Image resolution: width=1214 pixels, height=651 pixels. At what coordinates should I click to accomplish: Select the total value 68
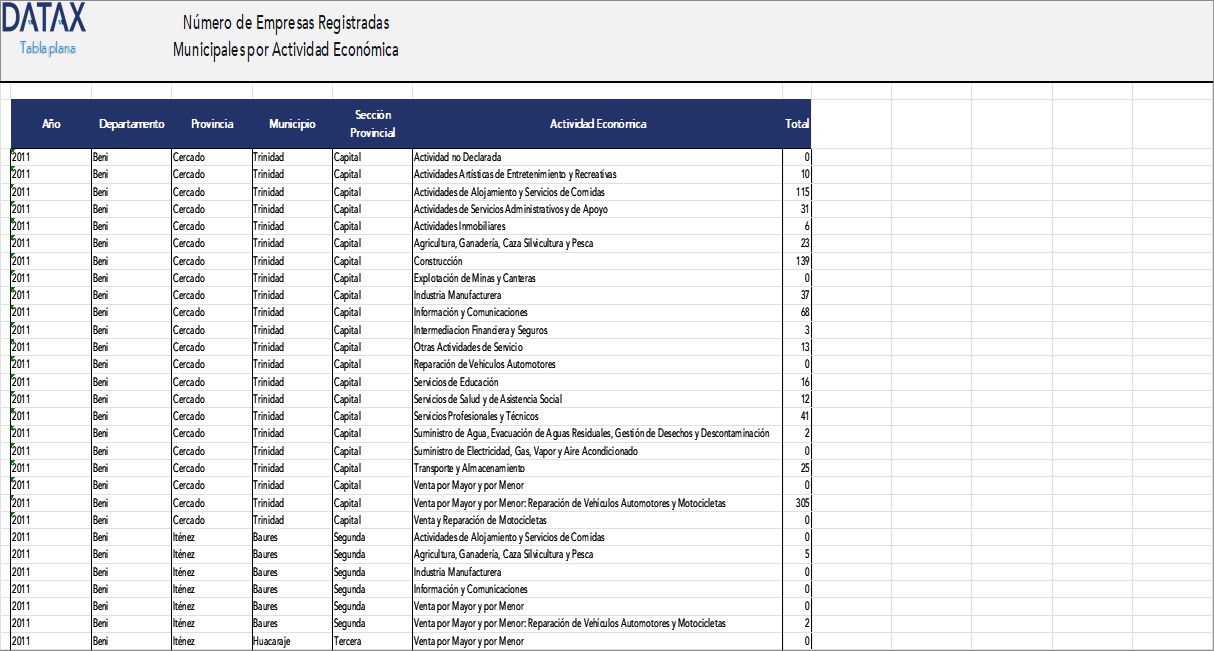(x=797, y=313)
